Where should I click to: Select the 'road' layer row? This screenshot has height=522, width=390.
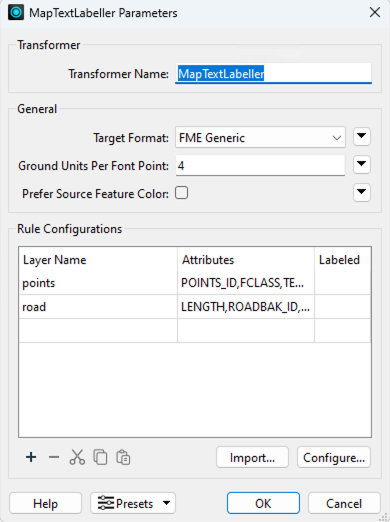[x=195, y=307]
